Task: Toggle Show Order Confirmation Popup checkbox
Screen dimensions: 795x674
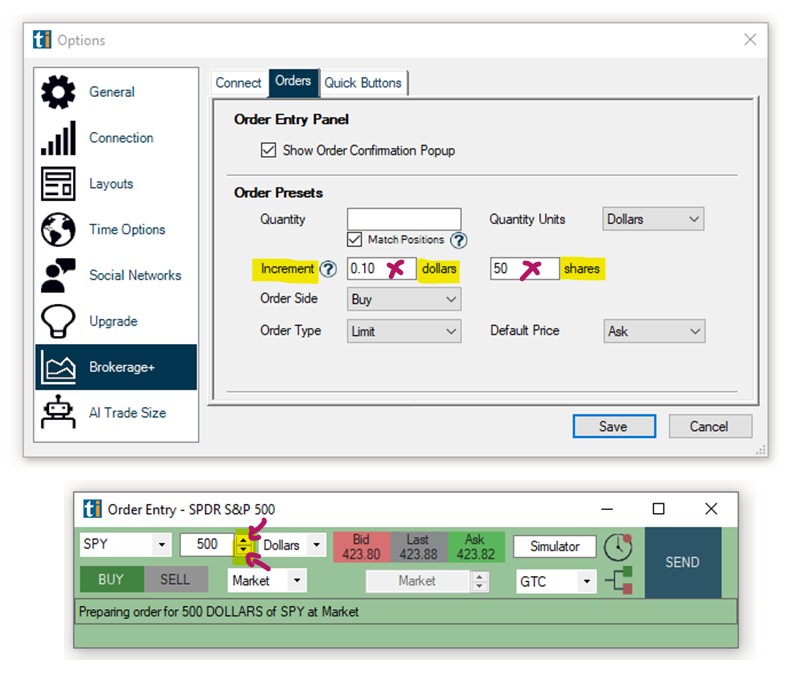Action: point(268,151)
